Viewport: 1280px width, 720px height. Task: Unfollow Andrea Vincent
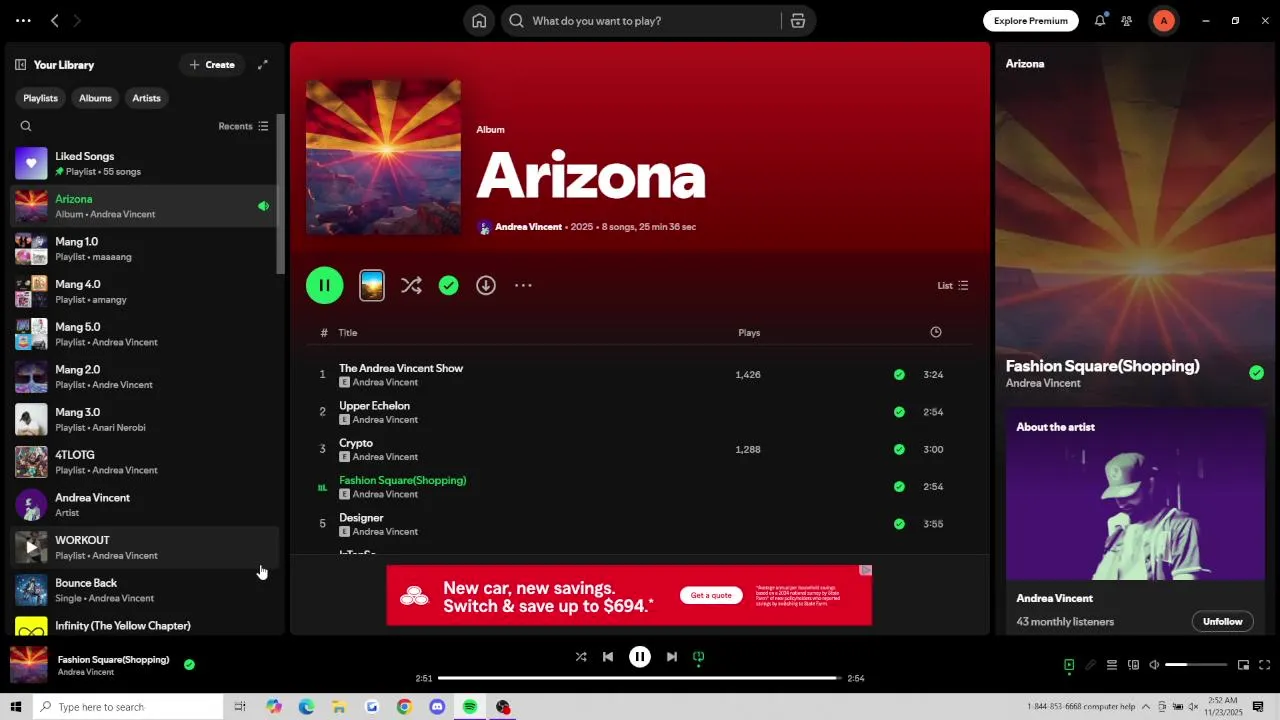(x=1222, y=621)
